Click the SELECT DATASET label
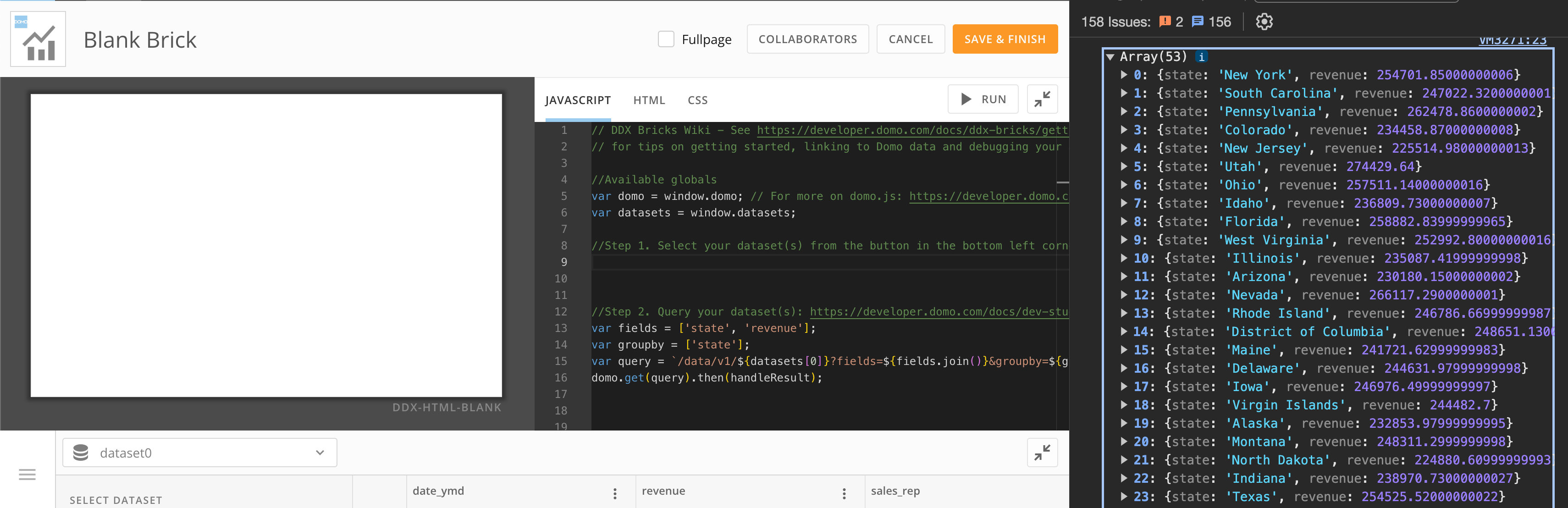 (116, 500)
